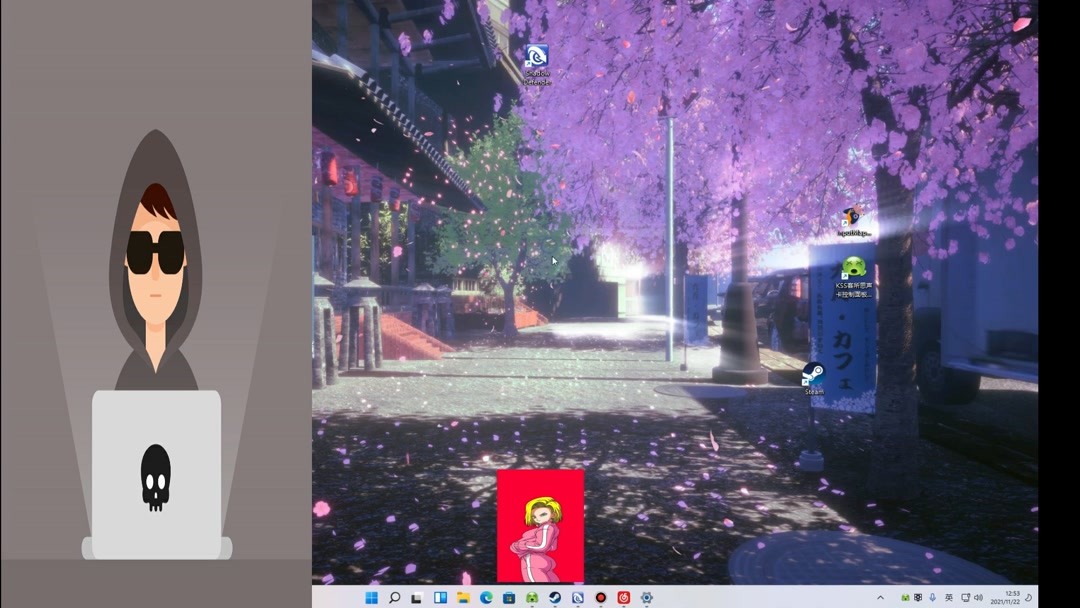Open the Settings gear in the taskbar
The image size is (1080, 608).
645,598
